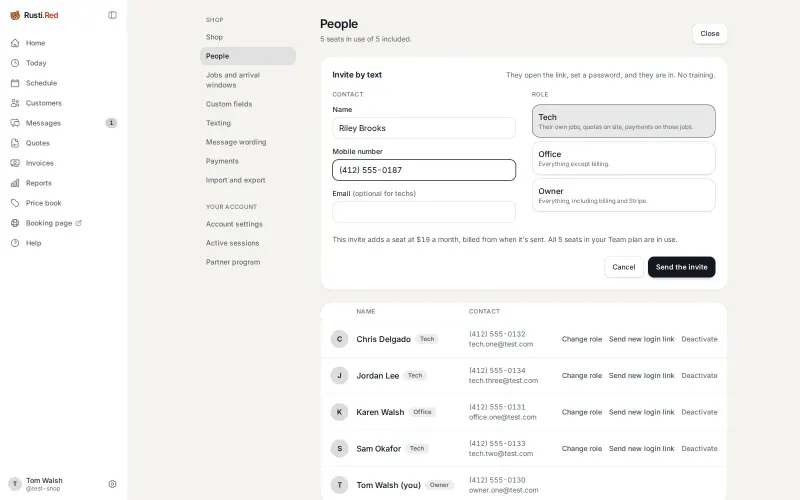Open Message wording settings
800x500 pixels.
[x=247, y=142]
